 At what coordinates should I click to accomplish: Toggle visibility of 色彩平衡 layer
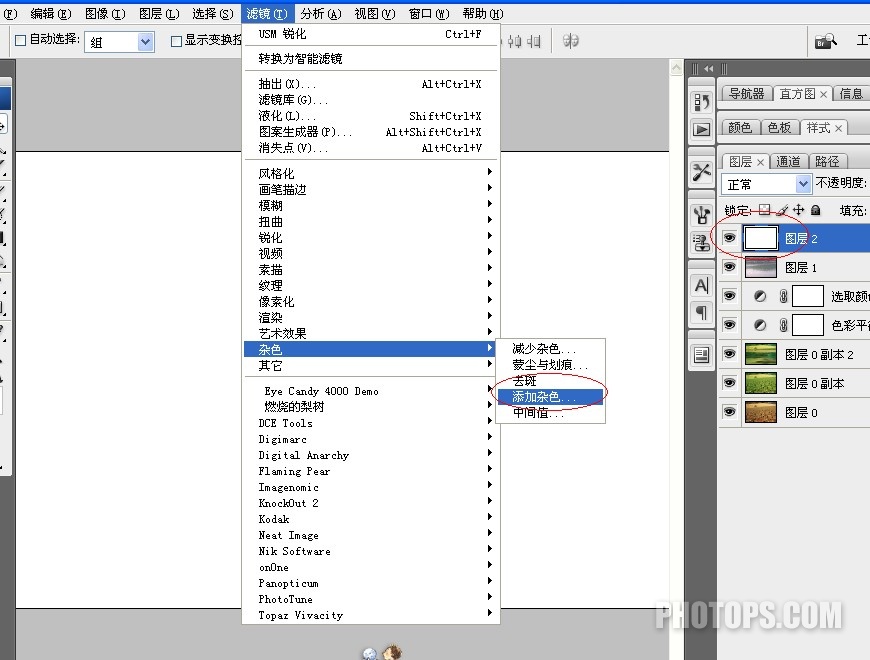(729, 324)
